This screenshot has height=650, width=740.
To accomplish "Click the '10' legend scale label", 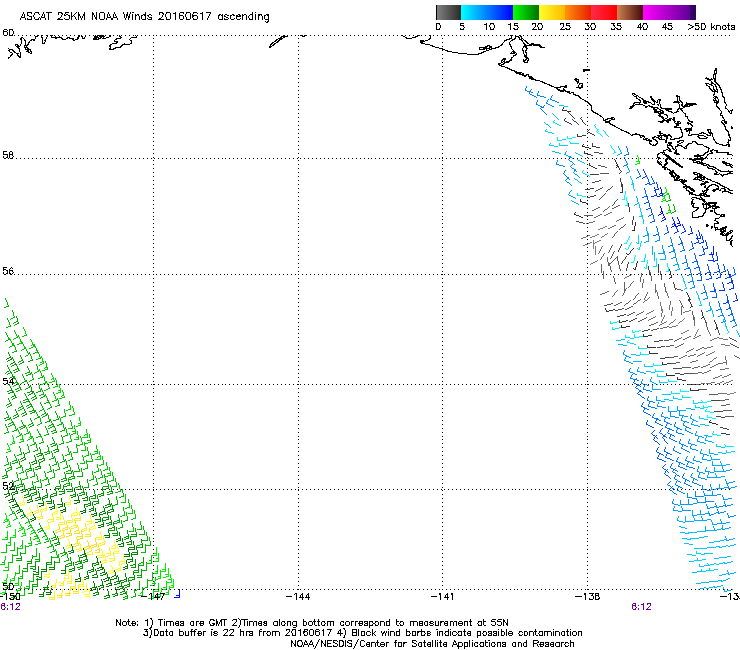I will tap(489, 27).
